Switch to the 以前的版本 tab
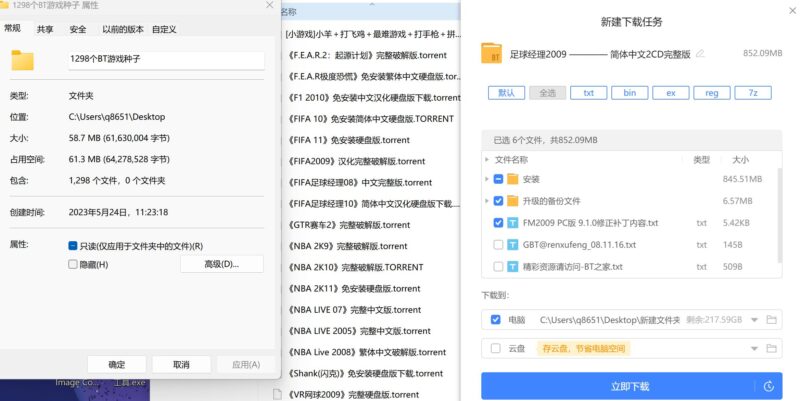The width and height of the screenshot is (800, 401). coord(121,29)
